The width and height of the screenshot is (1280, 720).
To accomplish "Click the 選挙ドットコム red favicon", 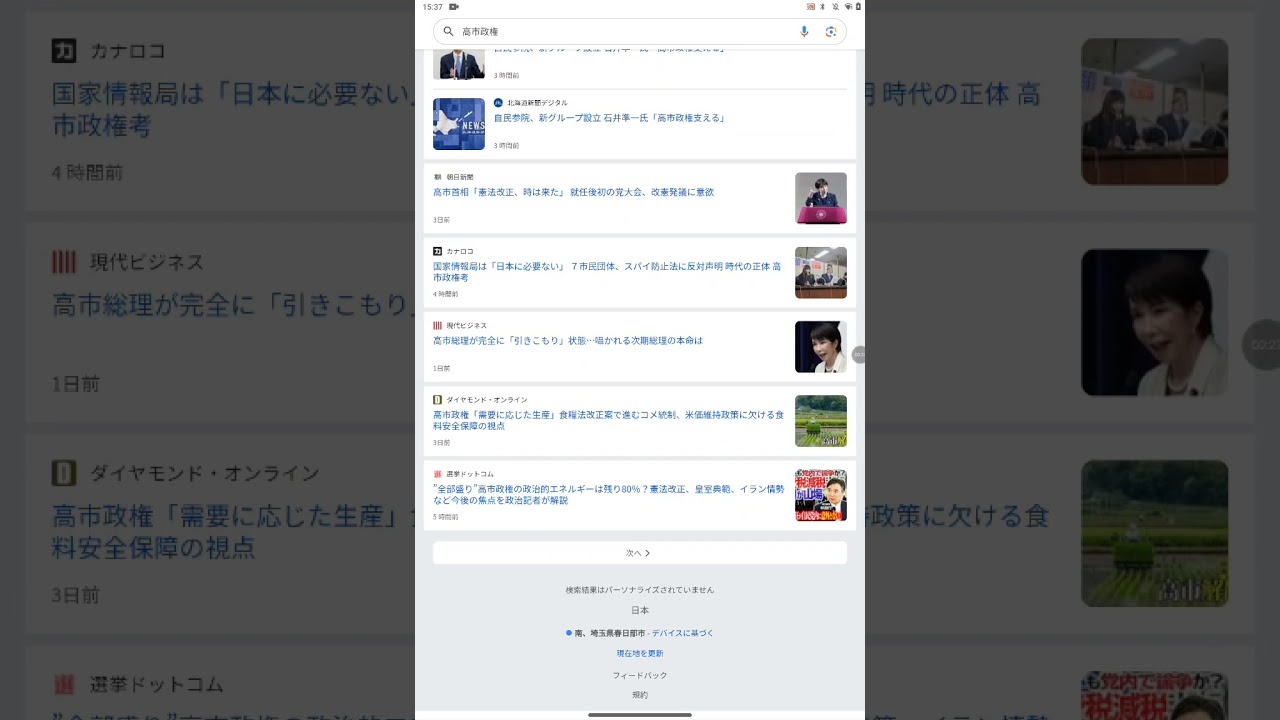I will (437, 474).
